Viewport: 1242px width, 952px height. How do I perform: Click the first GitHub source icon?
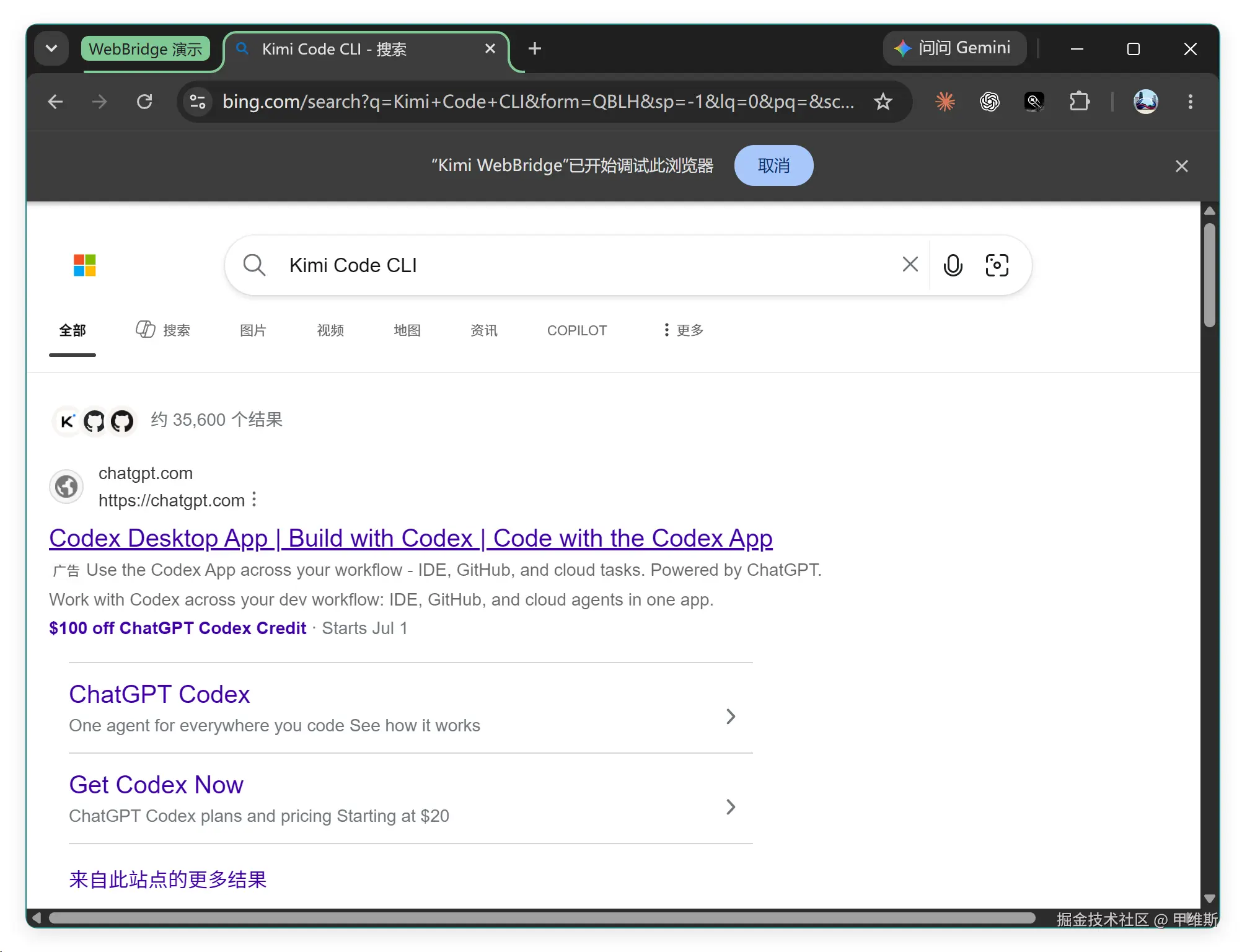point(94,422)
